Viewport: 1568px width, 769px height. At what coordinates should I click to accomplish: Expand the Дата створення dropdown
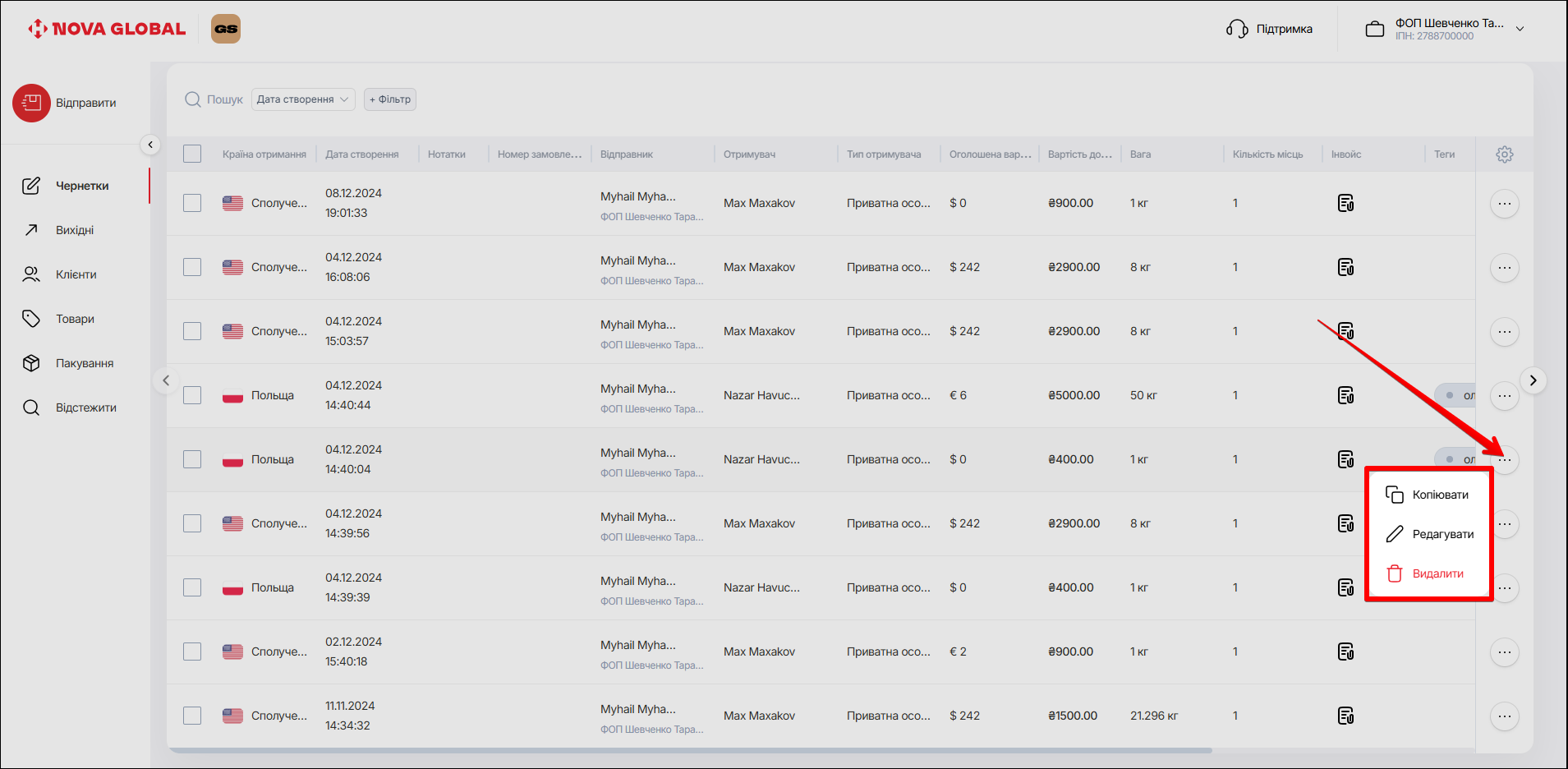click(x=302, y=99)
